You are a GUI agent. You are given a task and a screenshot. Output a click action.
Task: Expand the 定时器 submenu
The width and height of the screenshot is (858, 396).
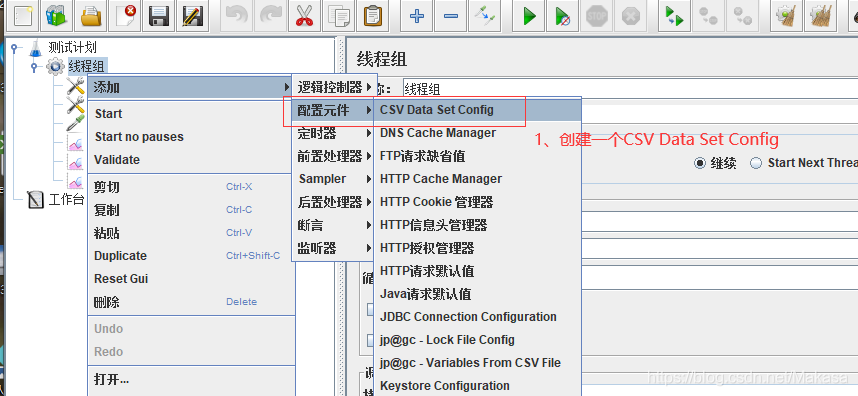click(x=334, y=133)
